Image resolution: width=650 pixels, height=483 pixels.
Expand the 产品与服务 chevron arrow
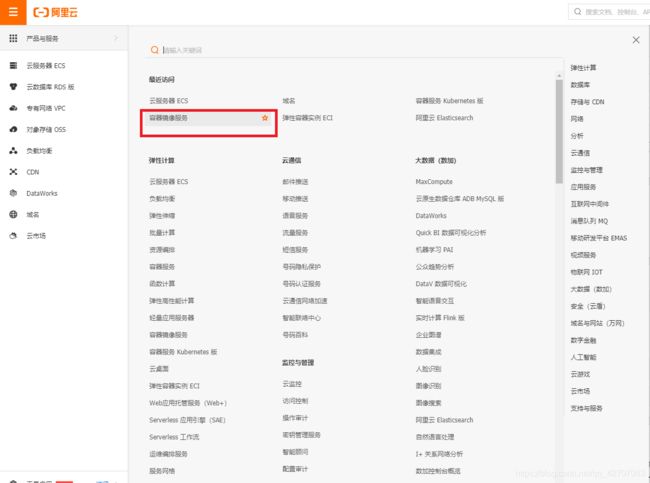(x=116, y=38)
